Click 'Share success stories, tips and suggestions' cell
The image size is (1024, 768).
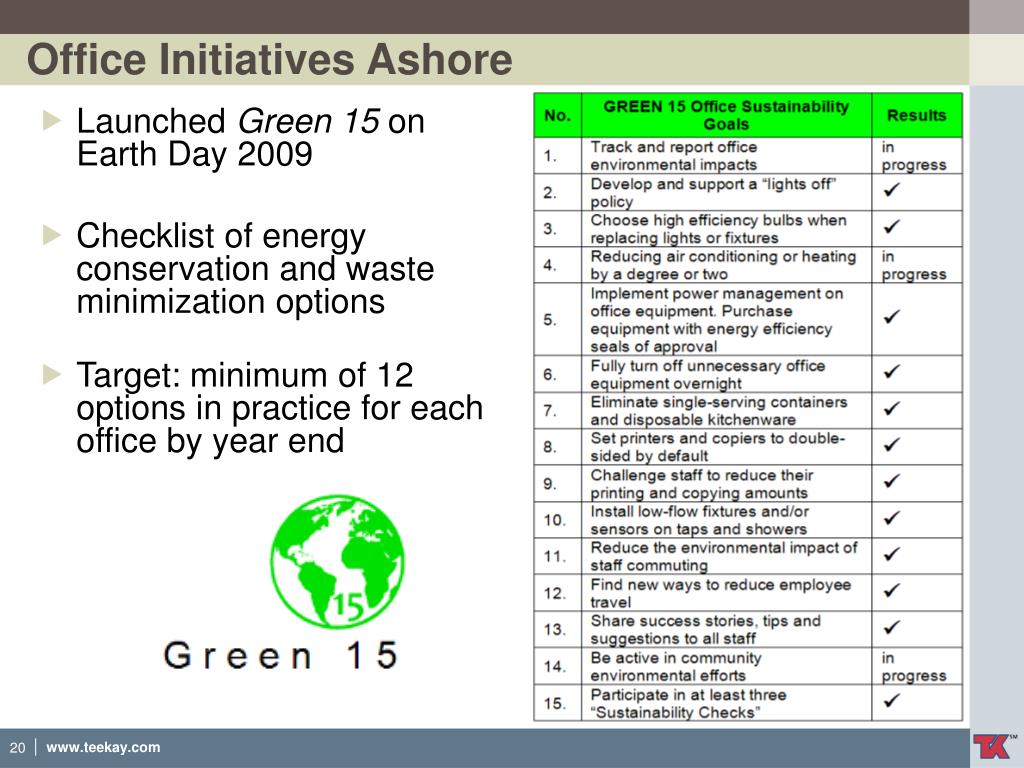(x=726, y=630)
